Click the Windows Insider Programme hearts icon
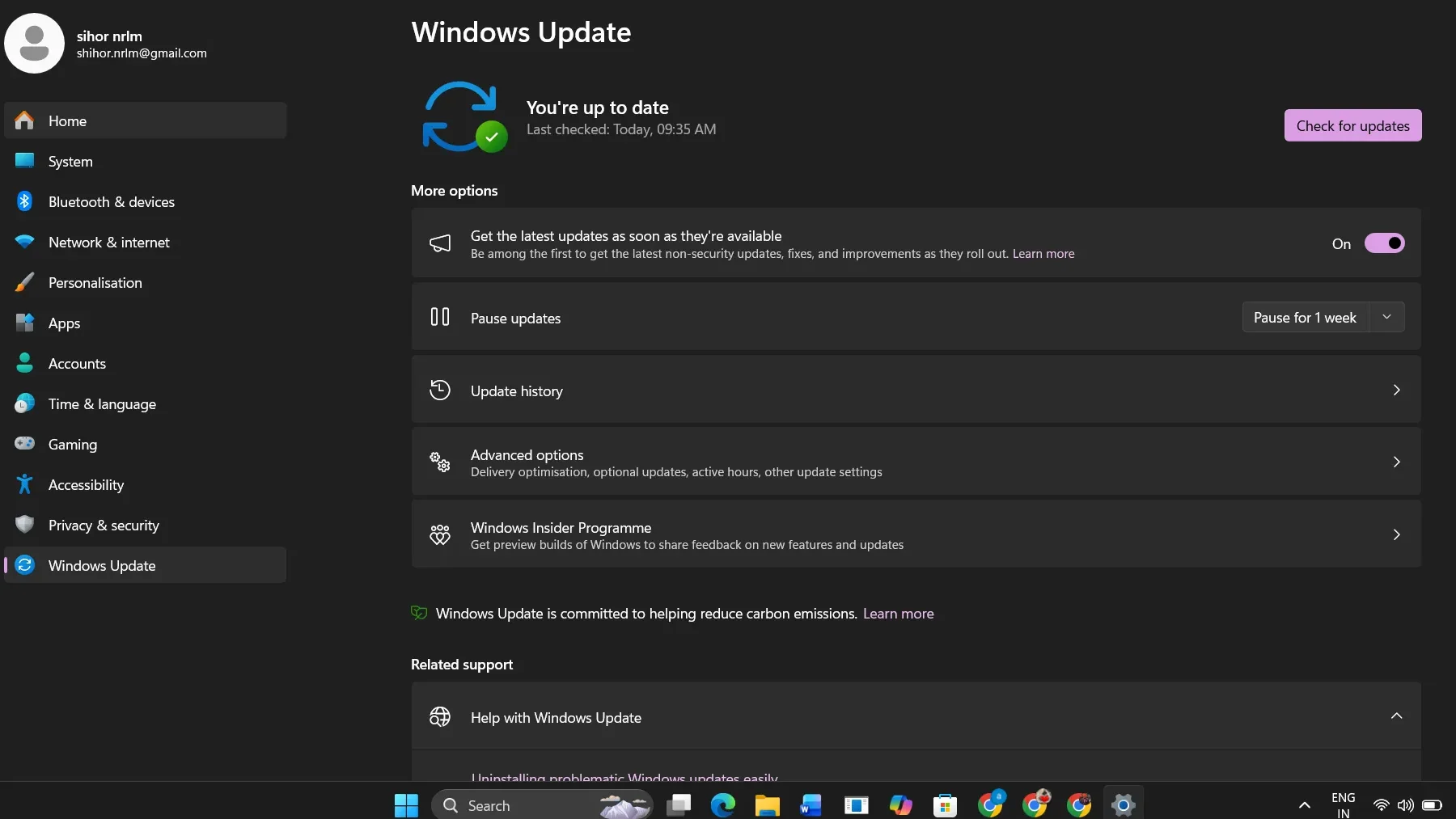Screen dimensions: 1456x819 [440, 535]
